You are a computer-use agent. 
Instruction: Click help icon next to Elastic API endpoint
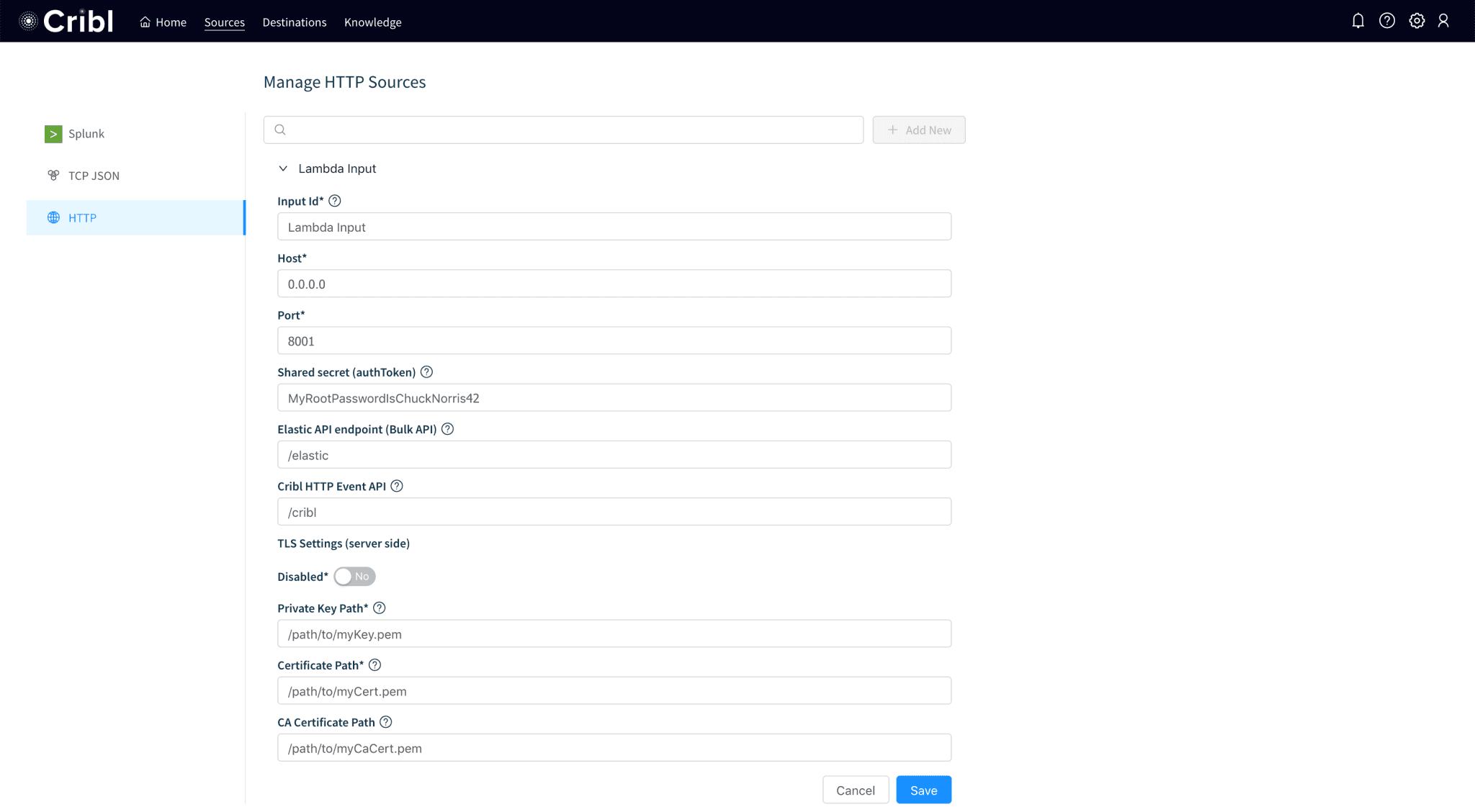coord(447,429)
